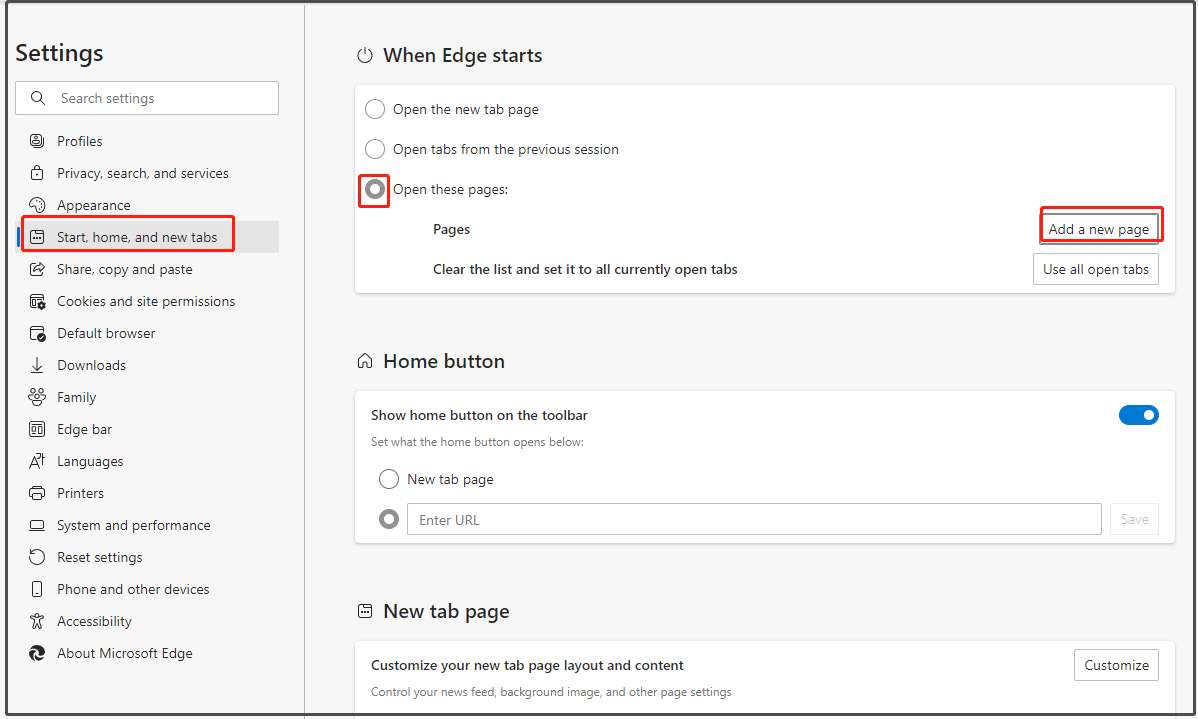
Task: Open Appearance via its paint icon
Action: (x=37, y=205)
